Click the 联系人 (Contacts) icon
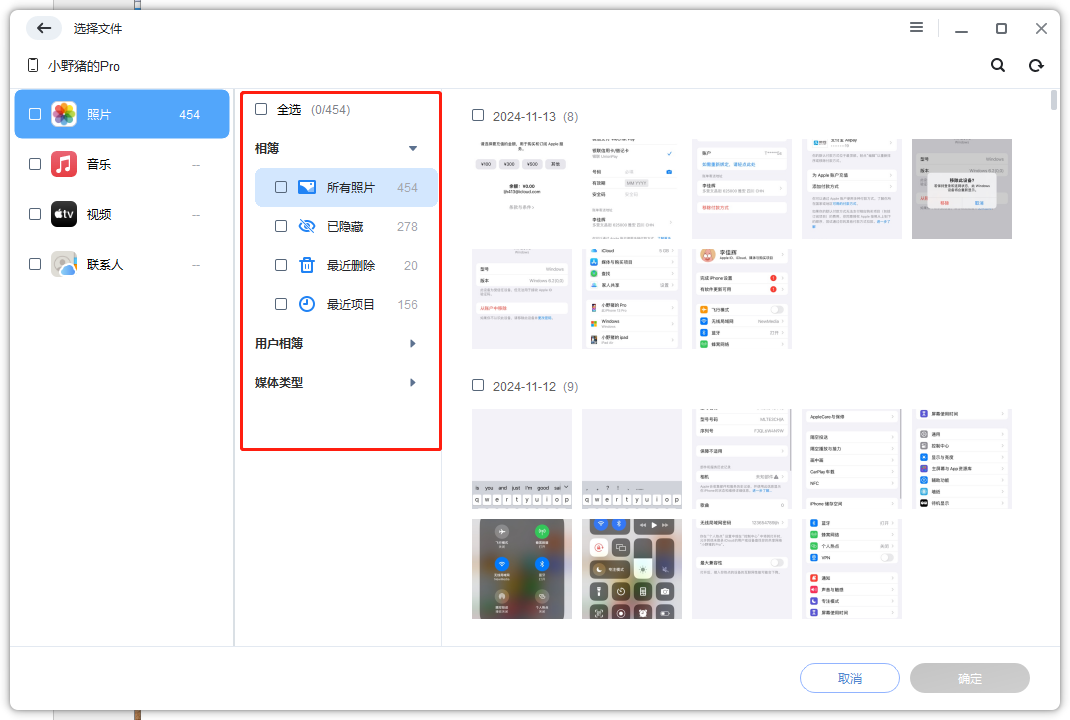The height and width of the screenshot is (720, 1070). tap(63, 264)
